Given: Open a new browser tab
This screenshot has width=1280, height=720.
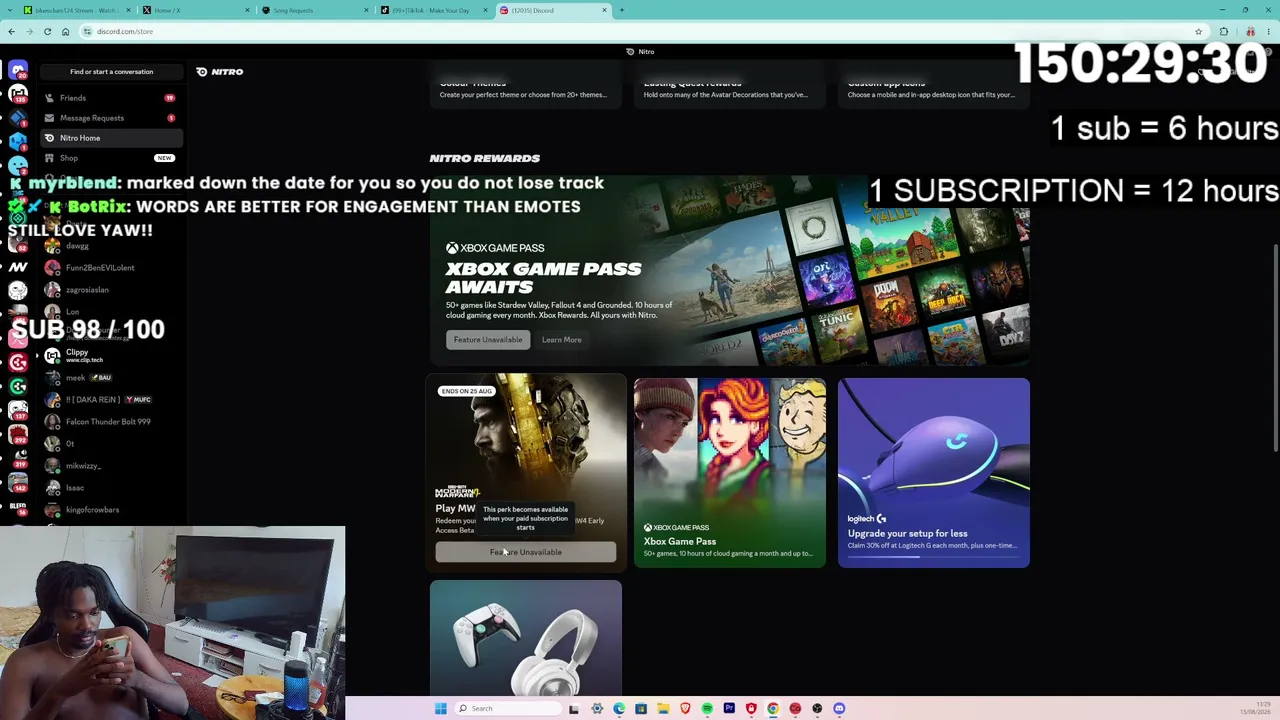Looking at the screenshot, I should (x=621, y=10).
